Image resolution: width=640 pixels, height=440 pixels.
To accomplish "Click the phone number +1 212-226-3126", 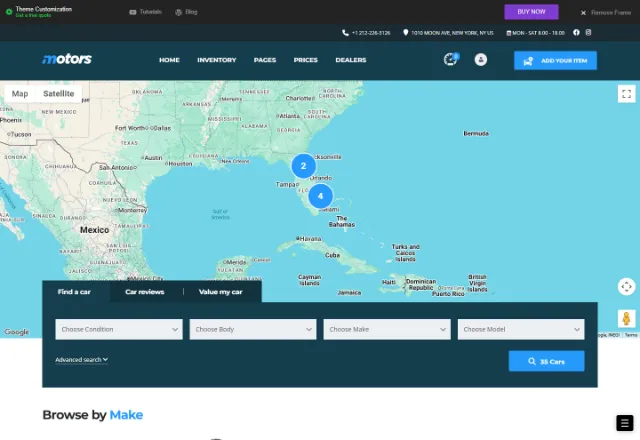I will click(x=371, y=33).
